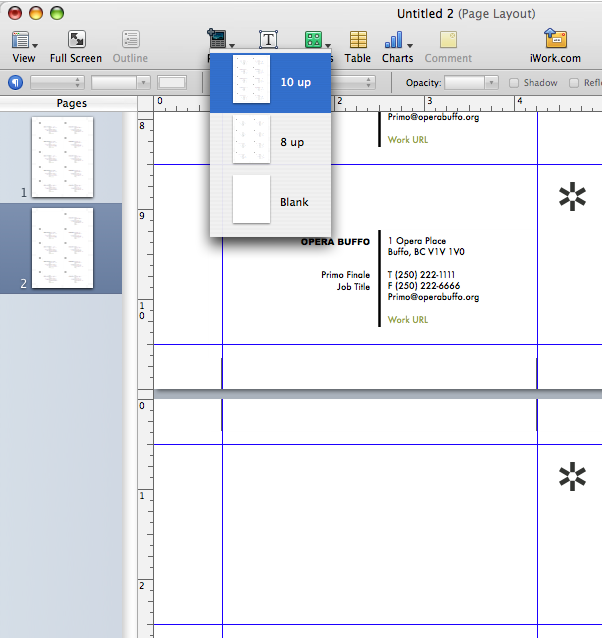Open the Charts toolbar menu
The image size is (602, 638).
point(397,45)
